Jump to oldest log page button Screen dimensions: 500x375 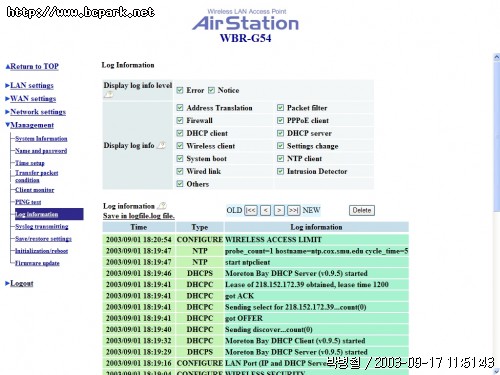click(251, 210)
